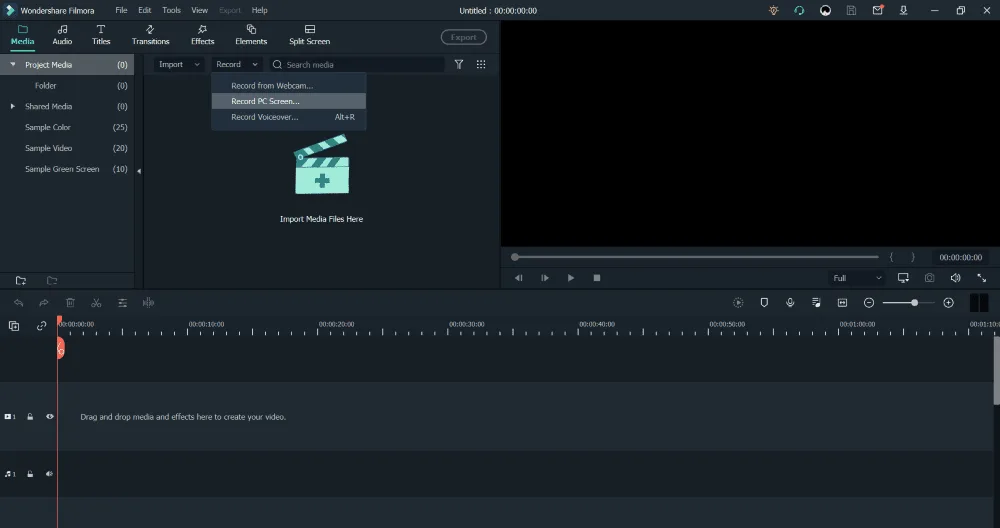
Task: Open the View menu
Action: pos(200,10)
